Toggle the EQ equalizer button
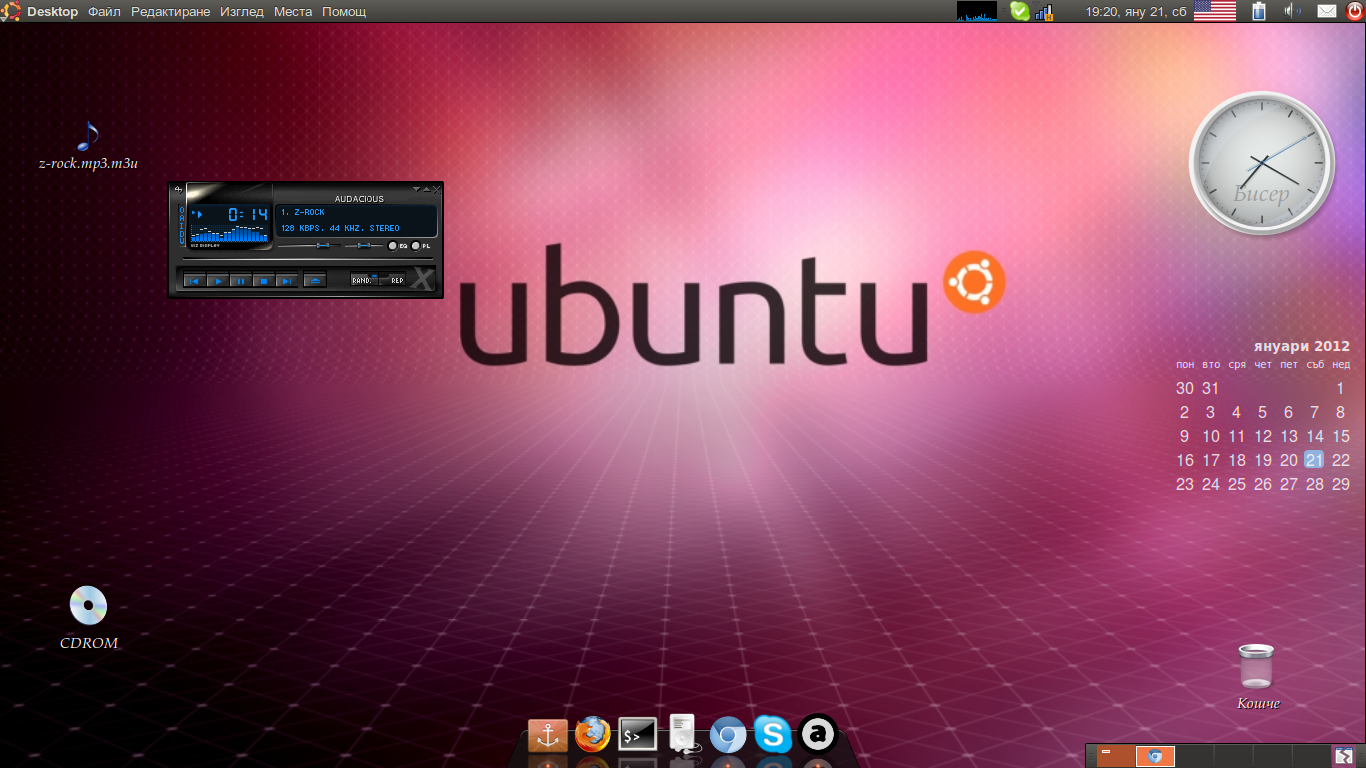Viewport: 1366px width, 768px height. [x=398, y=245]
